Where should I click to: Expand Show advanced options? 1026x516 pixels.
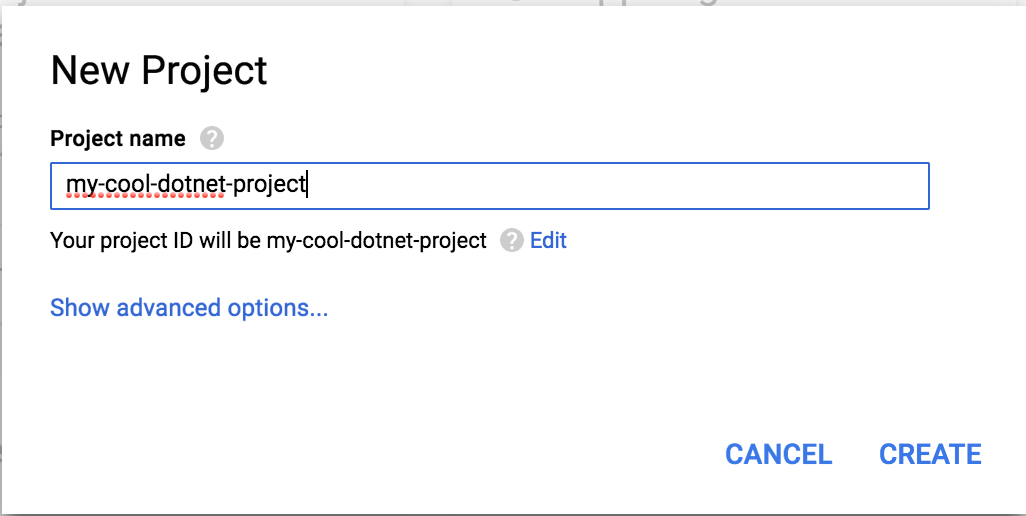point(189,308)
